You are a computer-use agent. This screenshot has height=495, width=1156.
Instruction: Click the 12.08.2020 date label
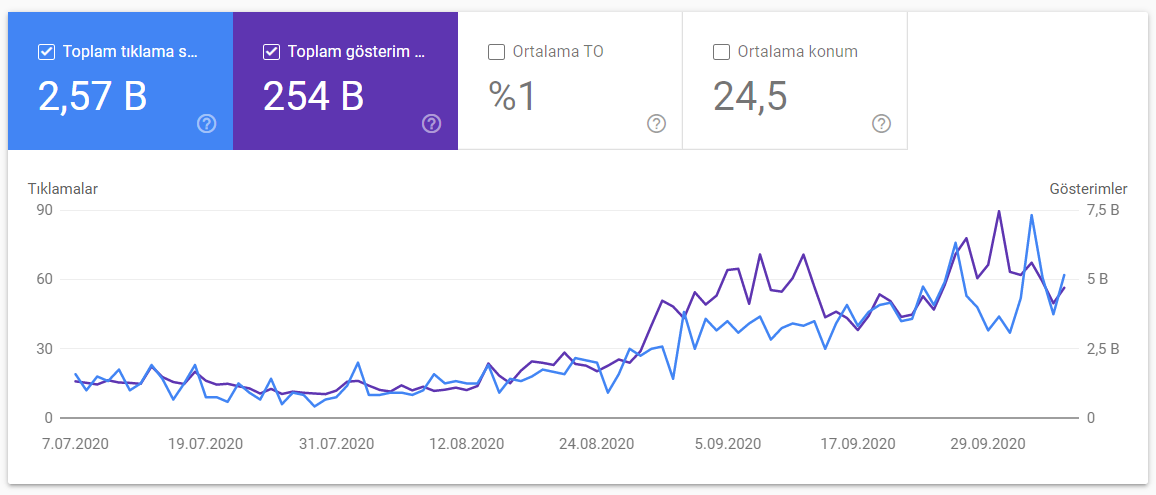(467, 445)
